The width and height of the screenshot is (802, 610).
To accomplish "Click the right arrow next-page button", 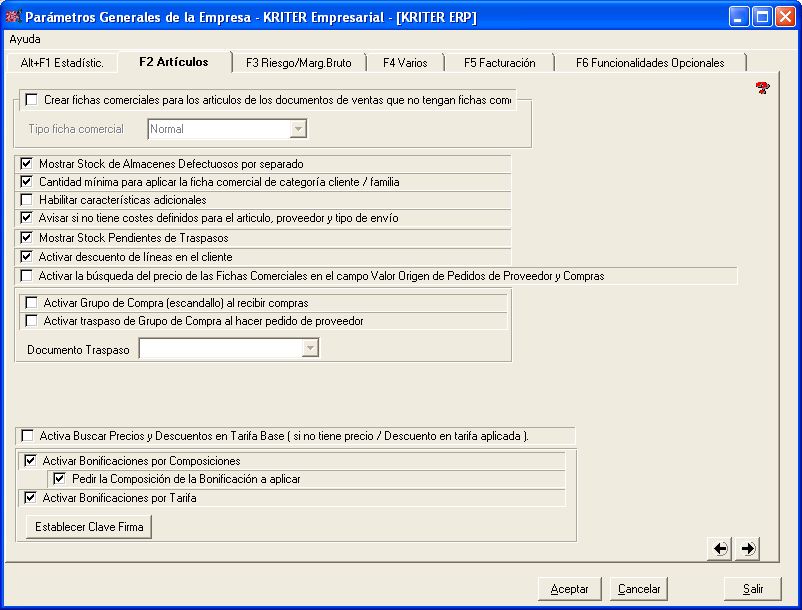I will [x=747, y=549].
